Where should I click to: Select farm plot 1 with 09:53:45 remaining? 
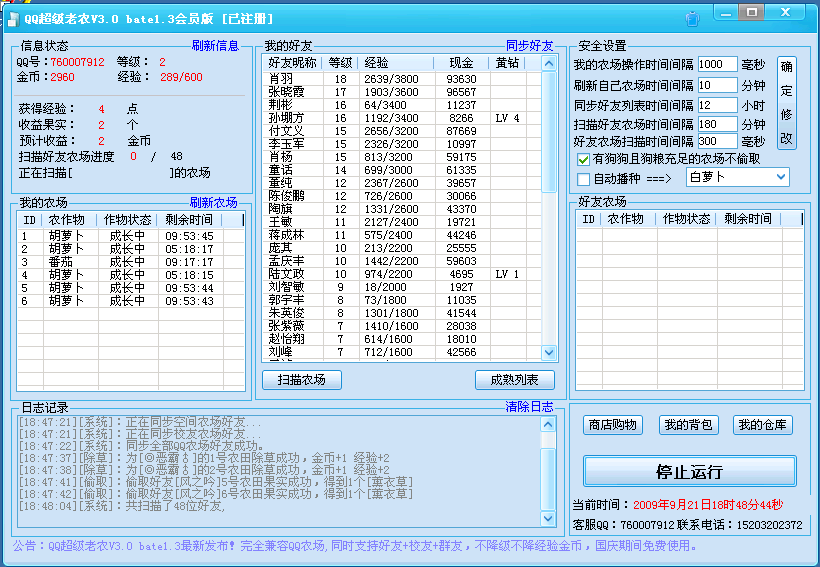(x=131, y=236)
